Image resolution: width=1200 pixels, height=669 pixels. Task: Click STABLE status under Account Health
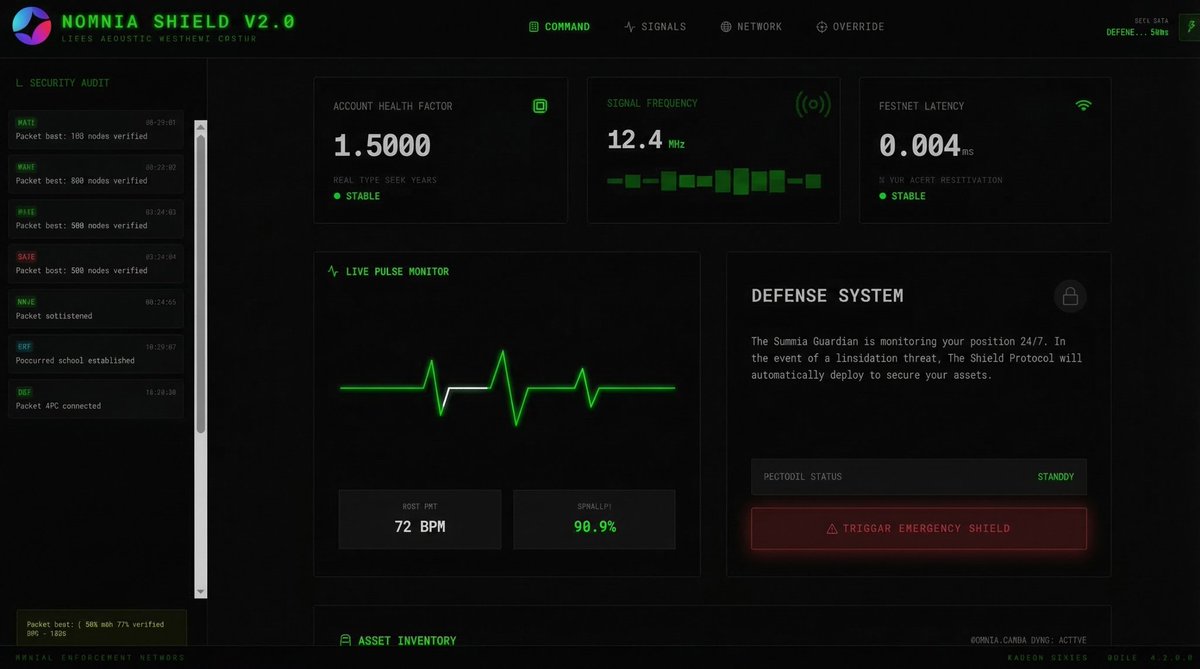[357, 196]
